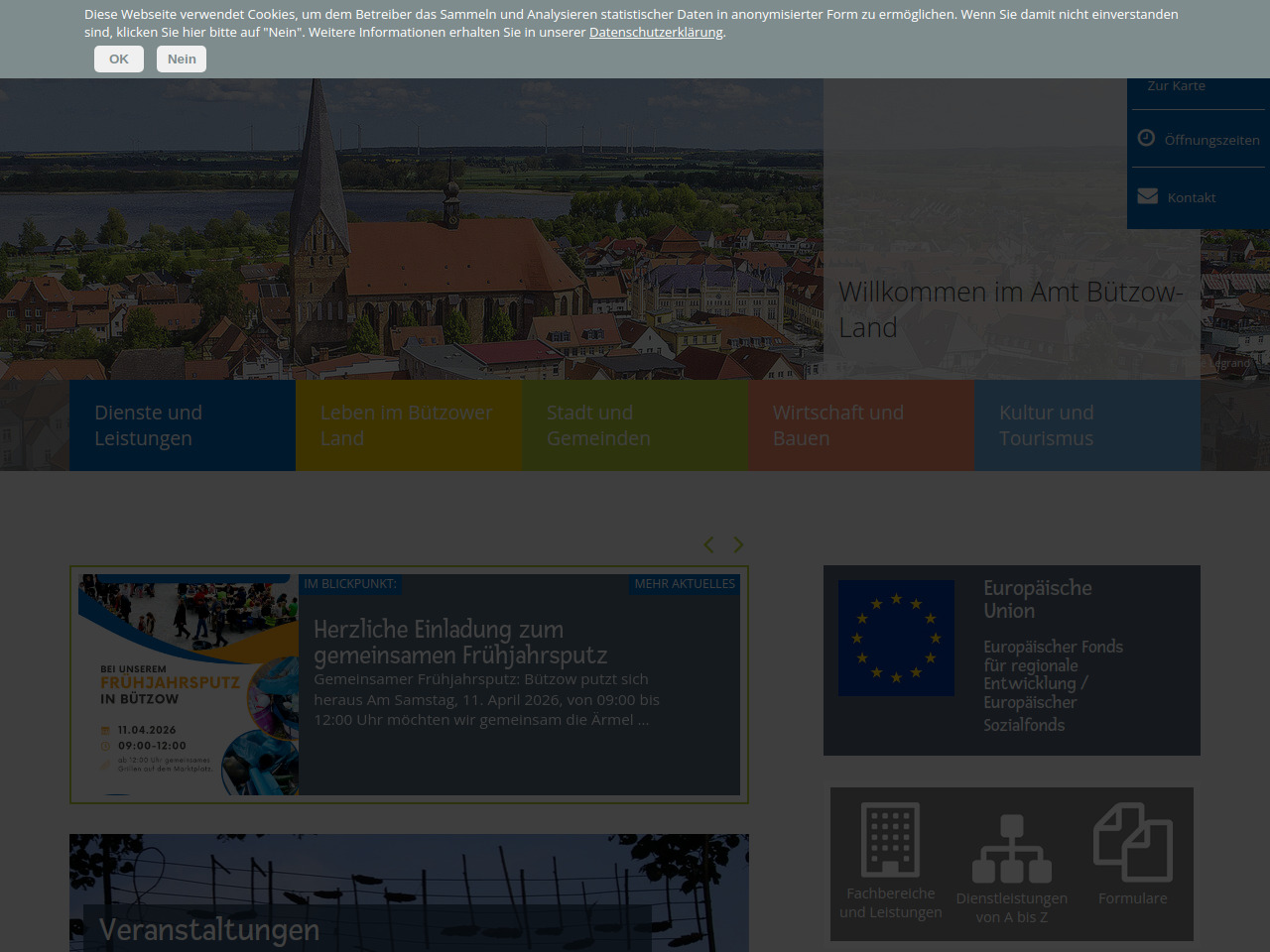Open the Frühjahrsputz event poster thumbnail
Image resolution: width=1270 pixels, height=952 pixels.
pyautogui.click(x=189, y=684)
